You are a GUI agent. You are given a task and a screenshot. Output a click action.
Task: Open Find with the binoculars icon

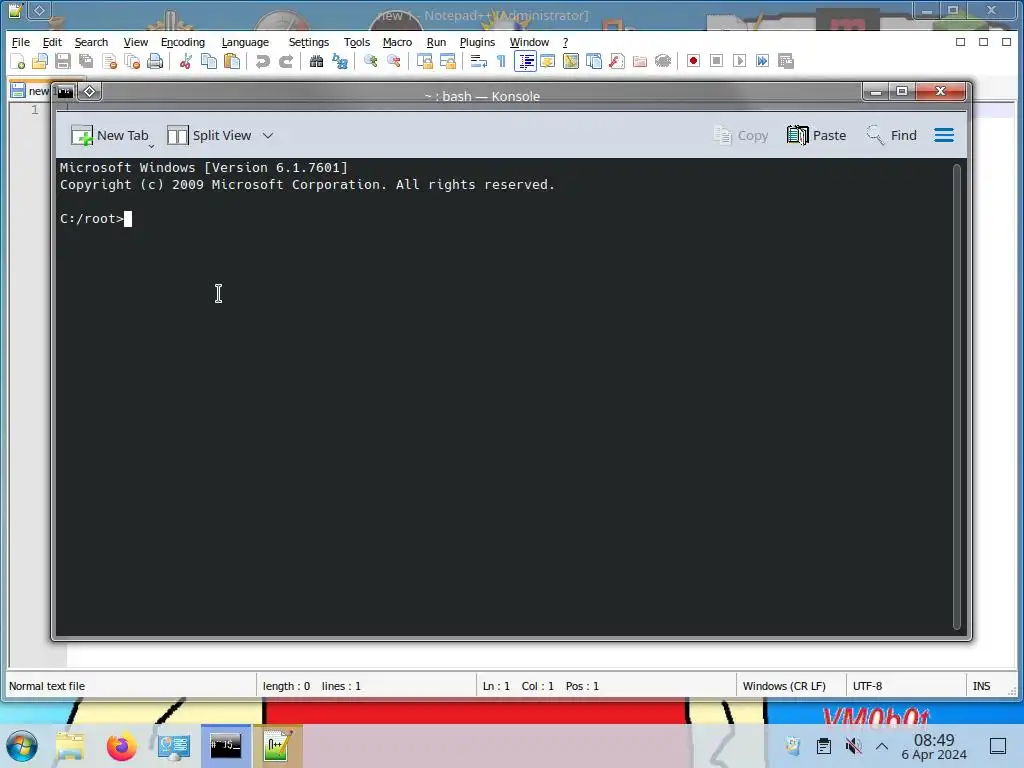click(x=317, y=61)
